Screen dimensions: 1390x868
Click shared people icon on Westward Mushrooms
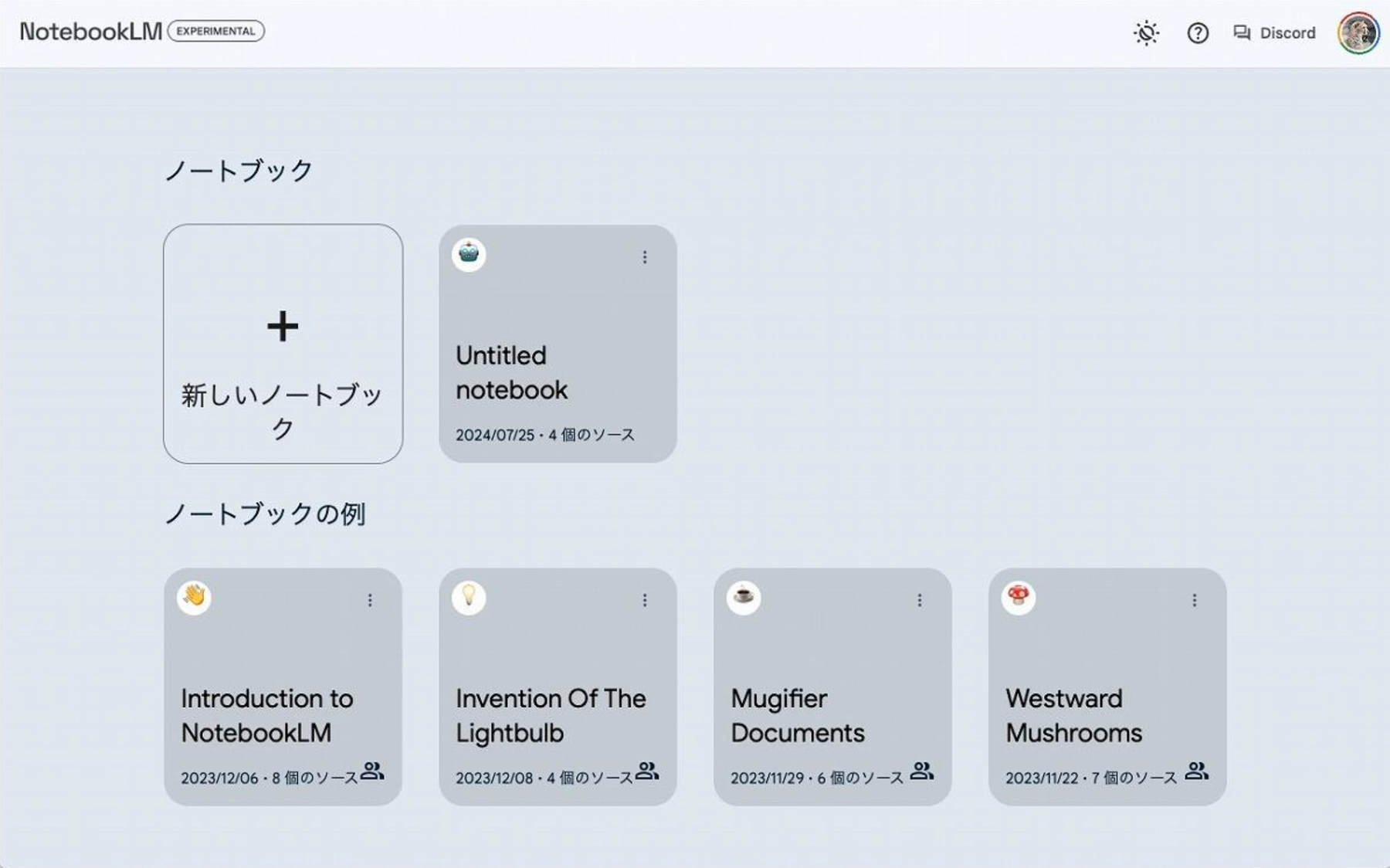tap(1196, 771)
